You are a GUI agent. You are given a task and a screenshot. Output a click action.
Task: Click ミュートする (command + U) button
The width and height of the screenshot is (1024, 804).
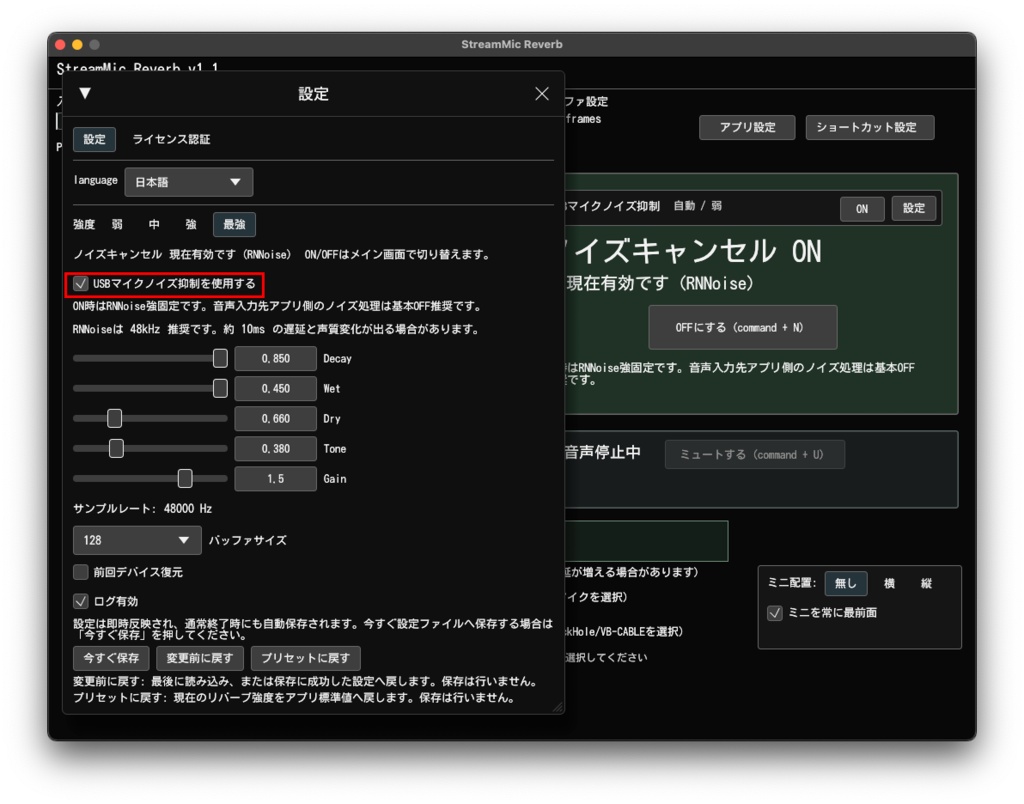(x=754, y=455)
